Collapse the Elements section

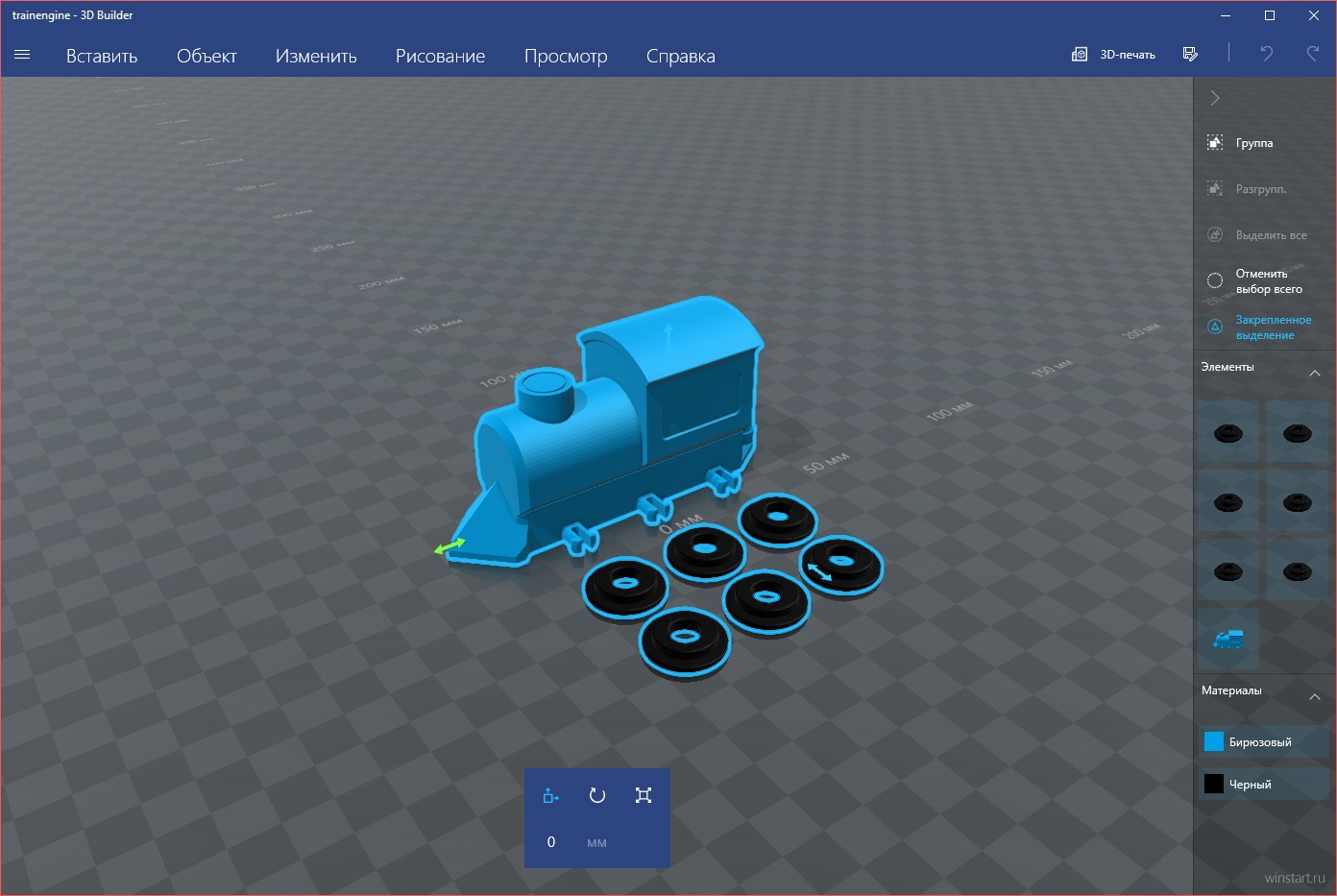click(1315, 373)
